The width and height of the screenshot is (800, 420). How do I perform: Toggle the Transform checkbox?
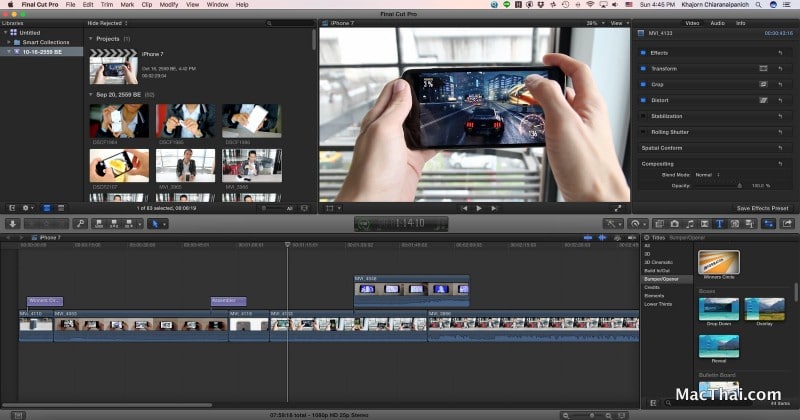tap(643, 68)
